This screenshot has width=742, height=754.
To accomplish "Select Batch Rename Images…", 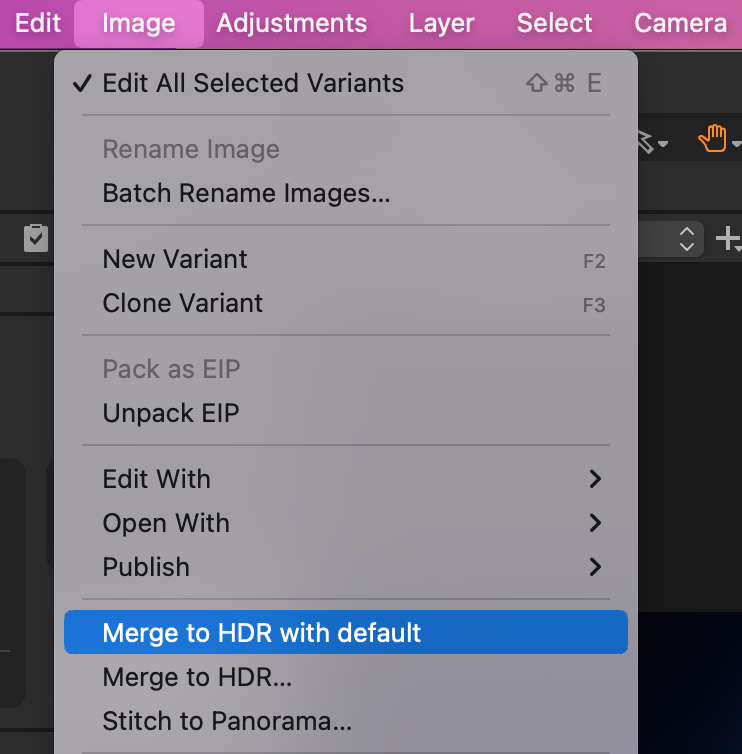I will 346,193.
